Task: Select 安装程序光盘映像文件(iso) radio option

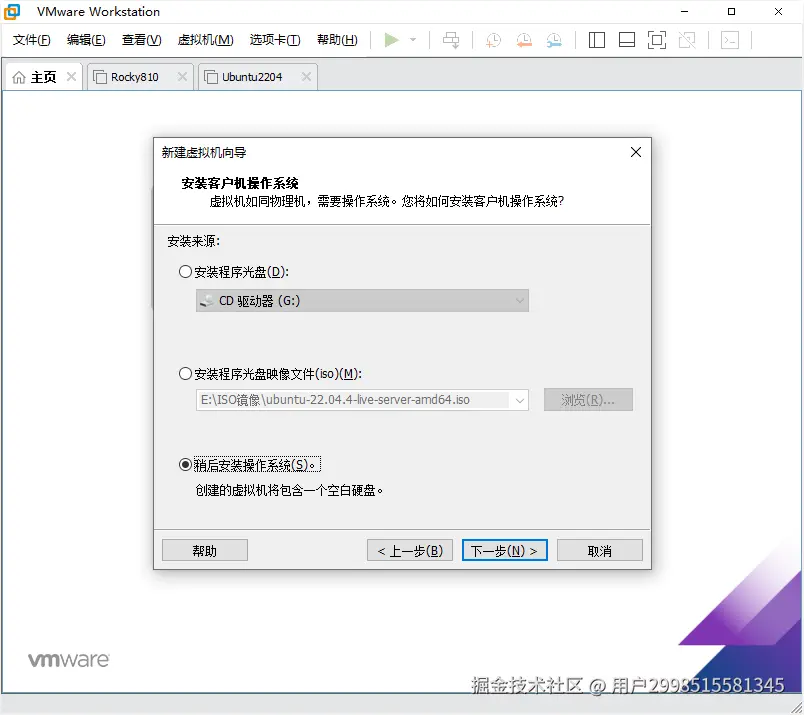Action: [x=185, y=374]
